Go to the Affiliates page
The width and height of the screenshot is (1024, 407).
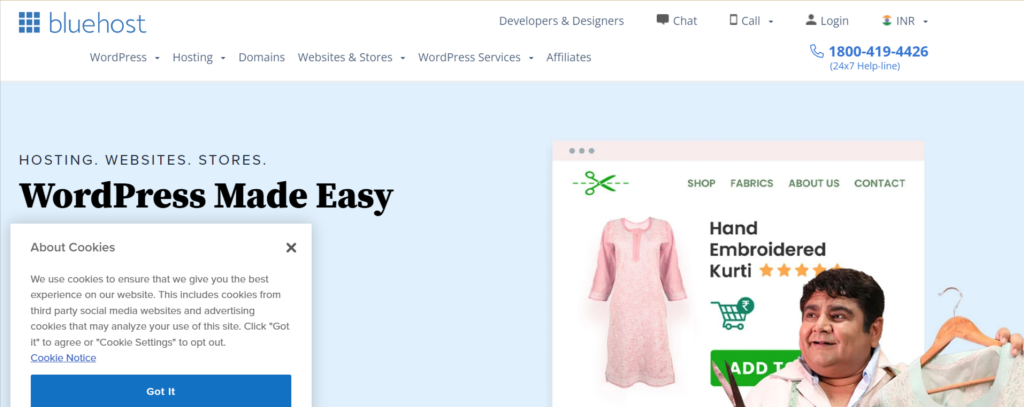569,57
